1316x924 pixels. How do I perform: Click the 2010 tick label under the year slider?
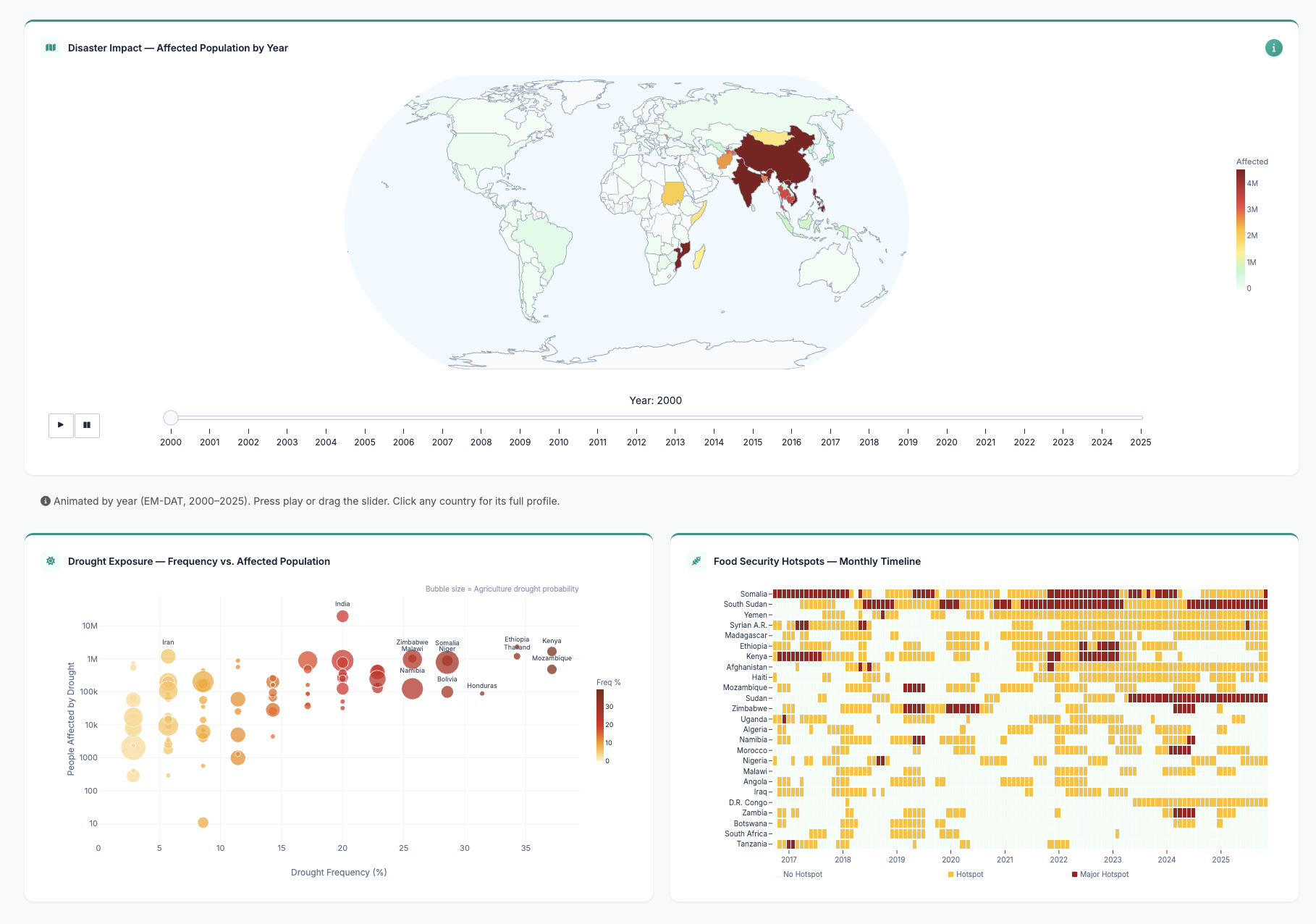point(559,442)
